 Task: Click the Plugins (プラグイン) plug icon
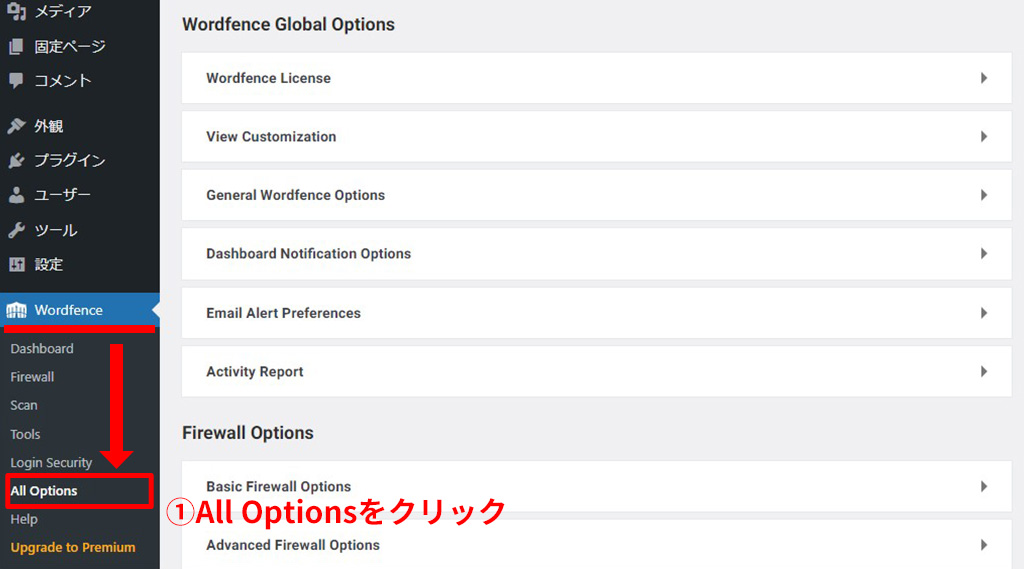tap(17, 160)
